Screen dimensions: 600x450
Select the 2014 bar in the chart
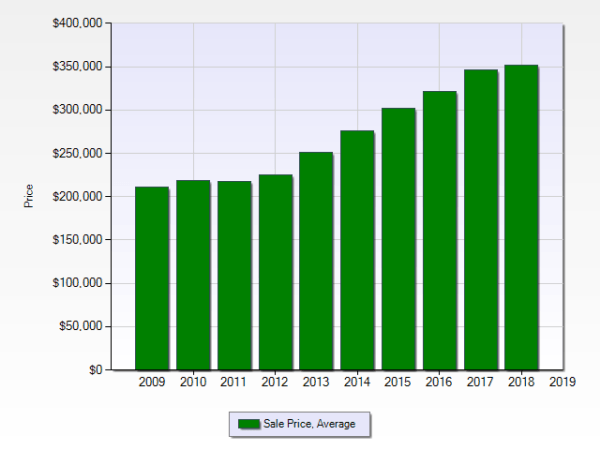[357, 250]
